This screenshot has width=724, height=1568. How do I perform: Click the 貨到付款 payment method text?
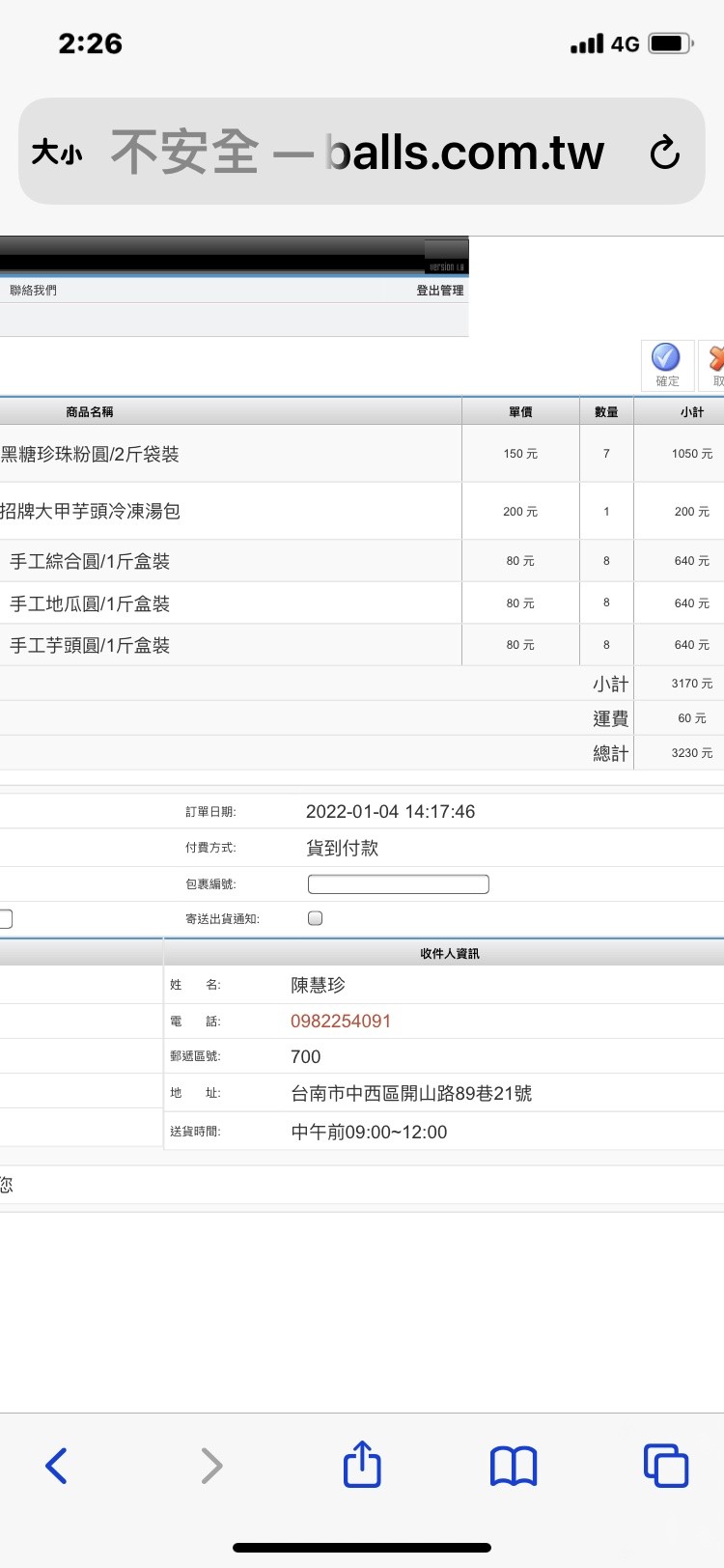tap(342, 848)
